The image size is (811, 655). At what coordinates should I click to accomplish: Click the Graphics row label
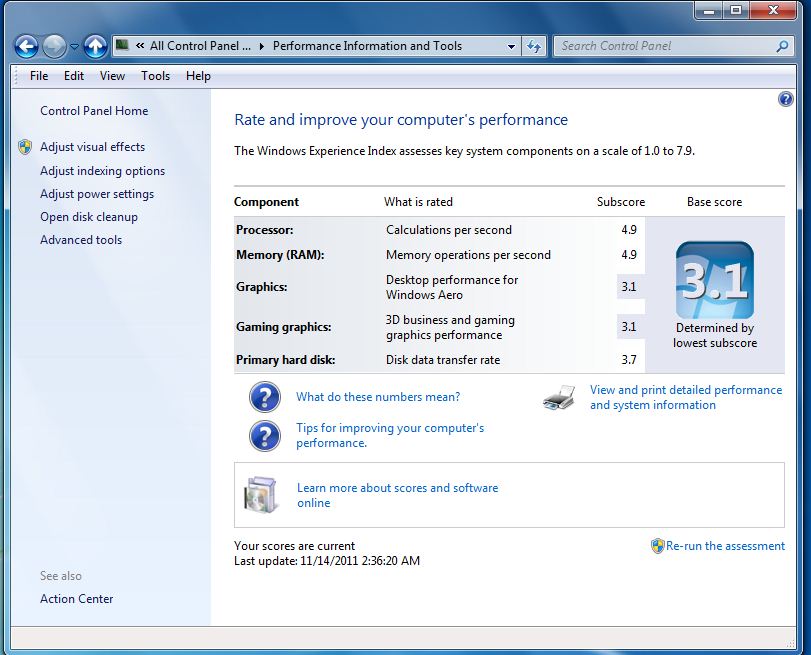point(261,287)
